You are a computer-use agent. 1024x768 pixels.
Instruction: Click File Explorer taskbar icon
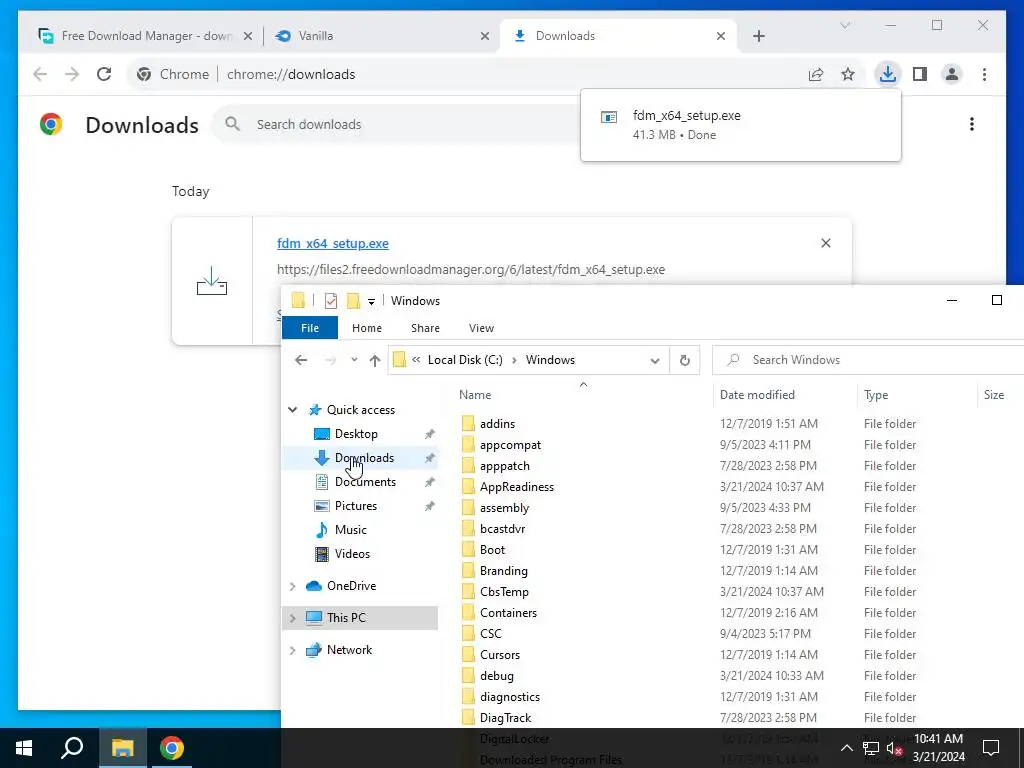pos(122,748)
